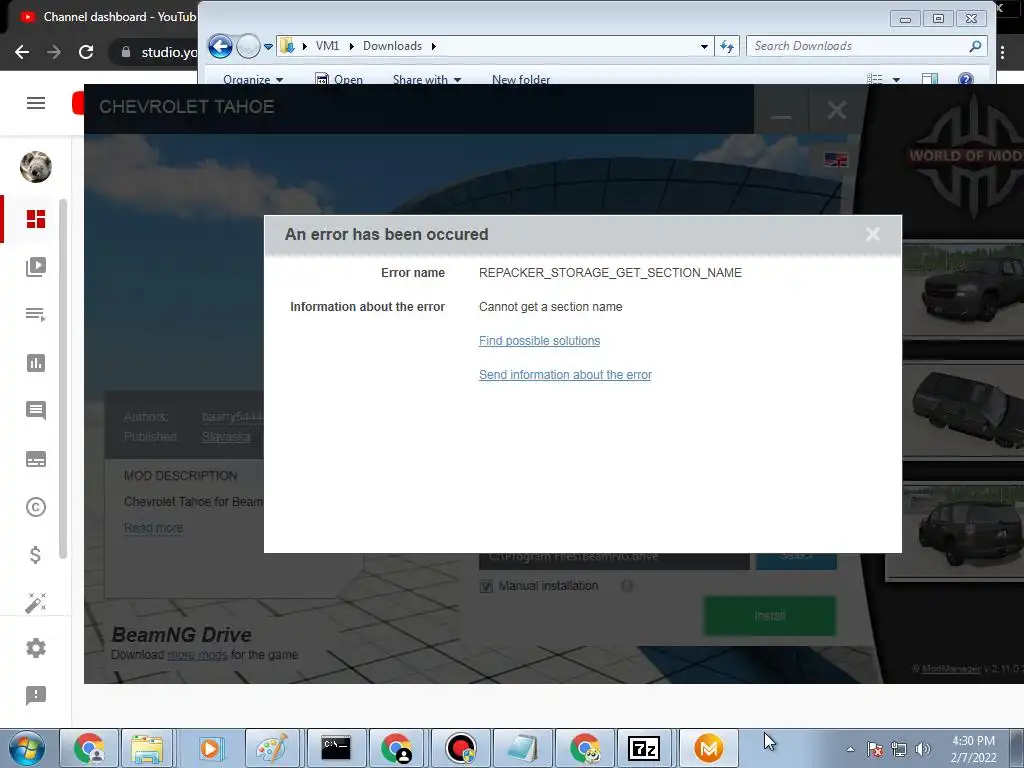Click Read more in mod description
This screenshot has height=768, width=1024.
pyautogui.click(x=153, y=528)
